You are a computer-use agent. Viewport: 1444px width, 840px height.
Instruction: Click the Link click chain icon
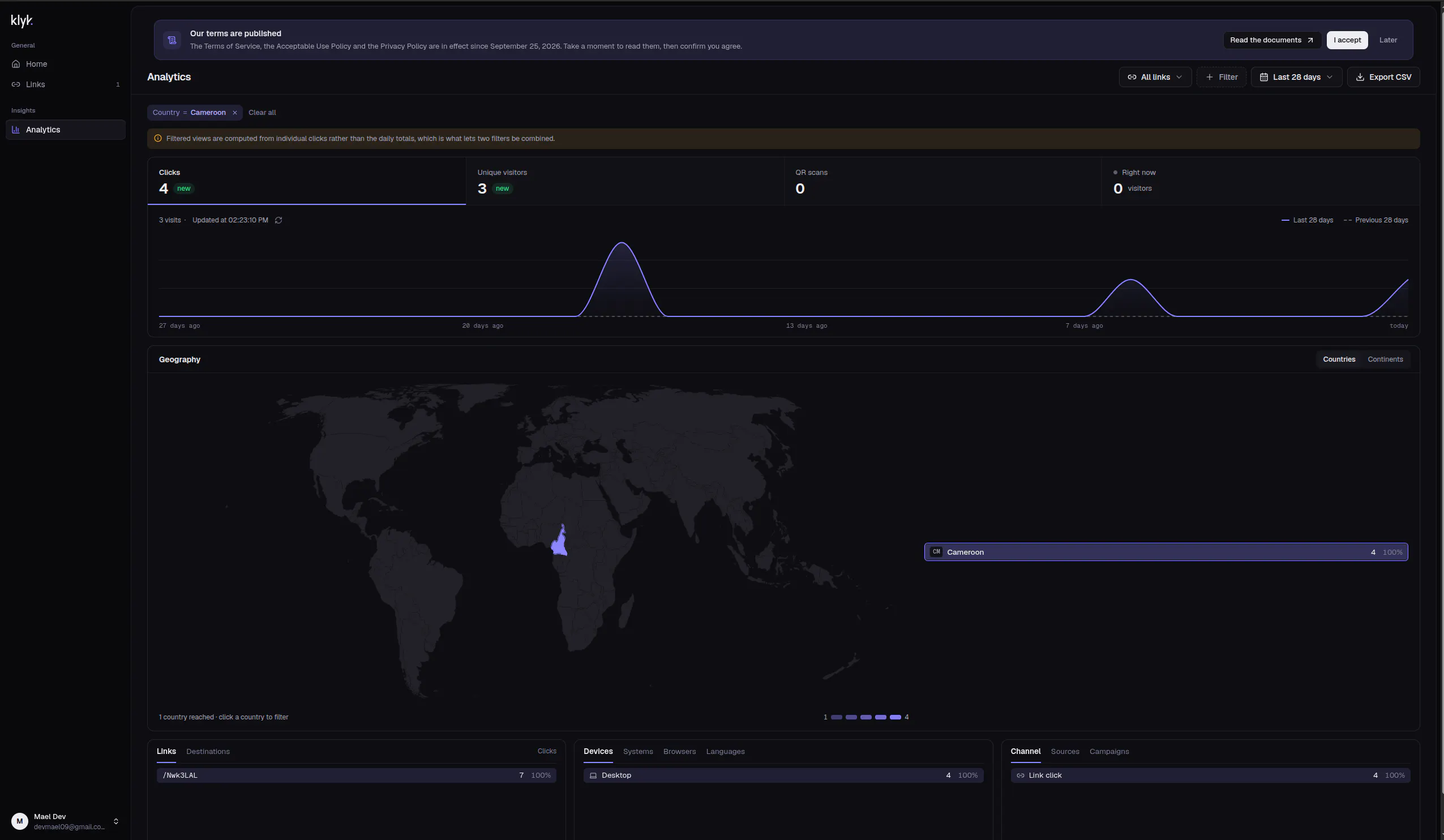[x=1021, y=775]
